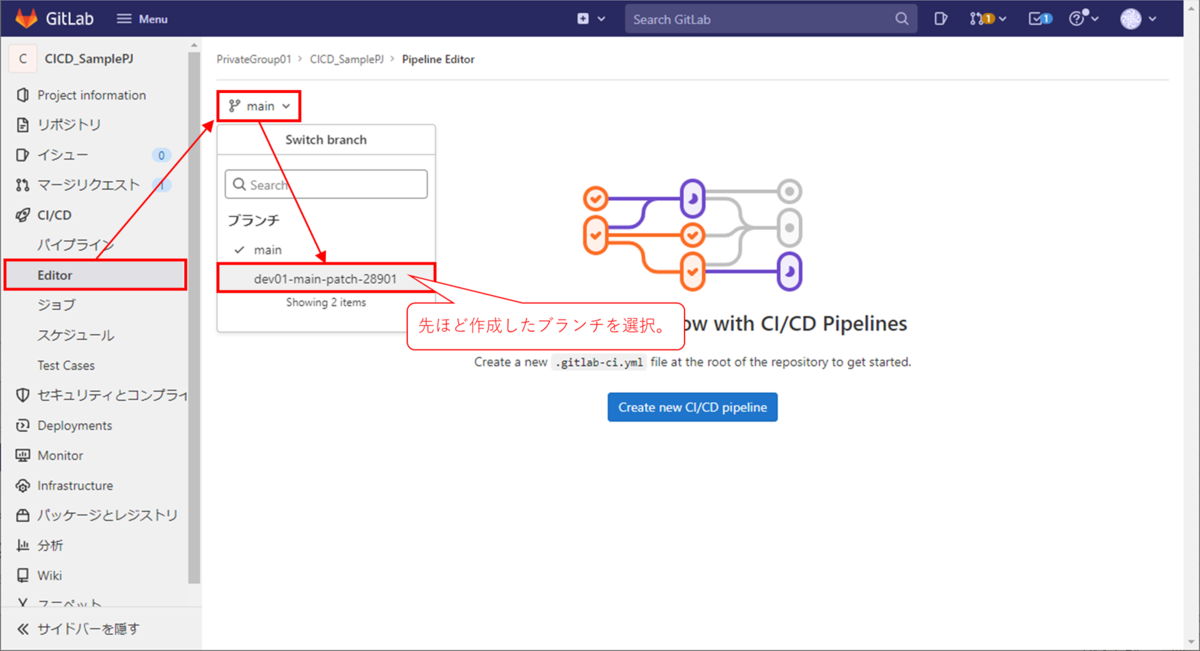The width and height of the screenshot is (1200, 651).
Task: Go to PrivateGroup01 breadcrumb
Action: click(x=254, y=59)
